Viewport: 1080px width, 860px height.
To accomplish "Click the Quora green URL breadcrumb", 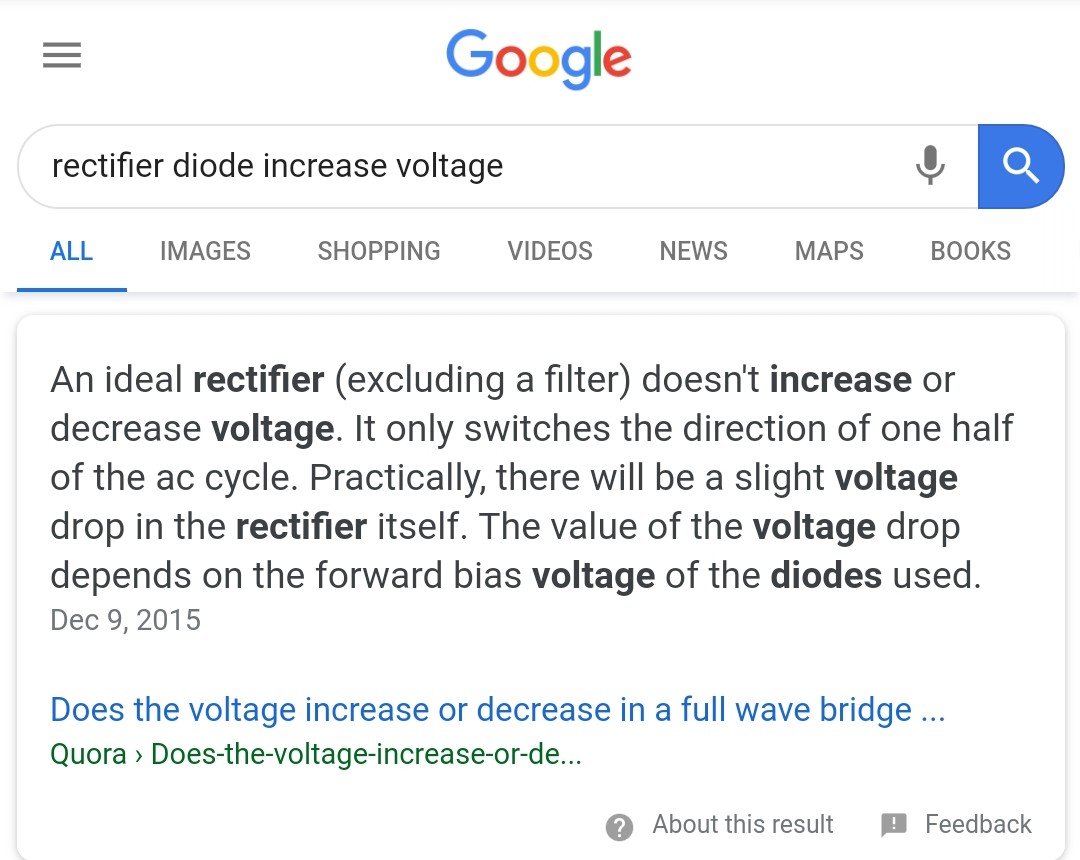I will pyautogui.click(x=316, y=754).
